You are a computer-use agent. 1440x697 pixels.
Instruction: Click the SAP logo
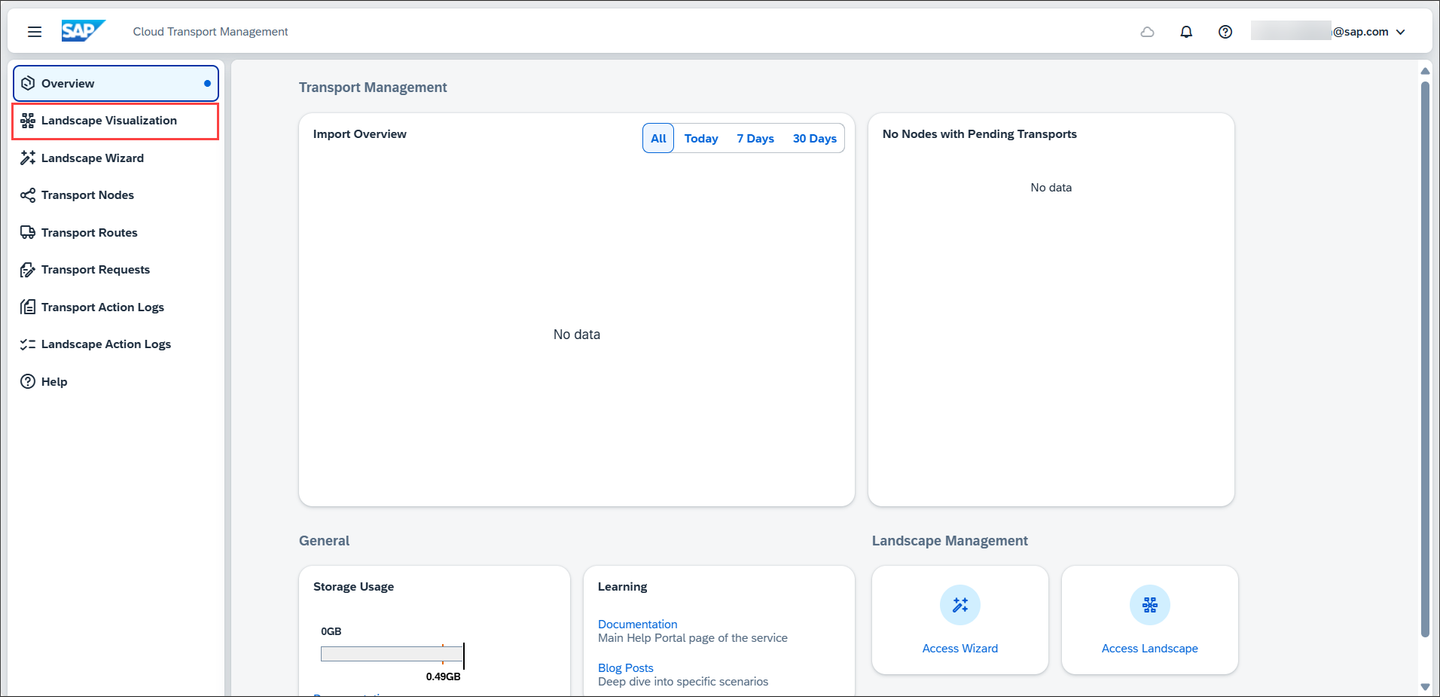tap(83, 31)
